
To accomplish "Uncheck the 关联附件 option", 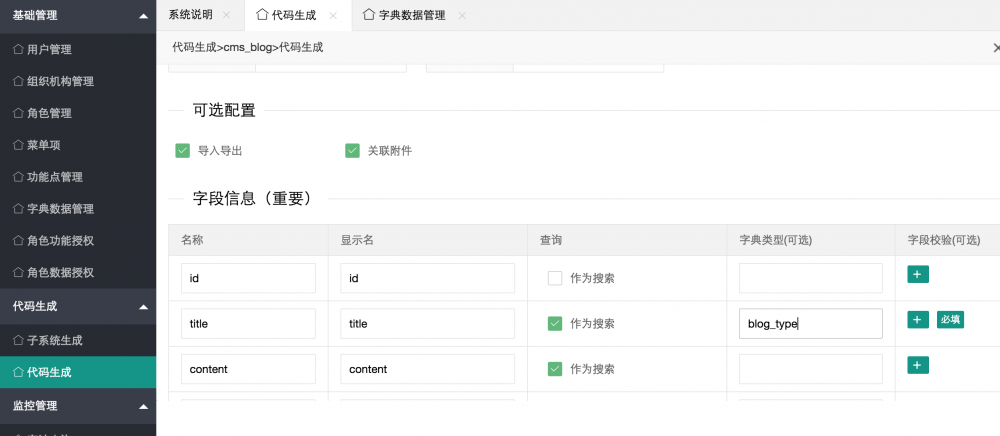I will (352, 151).
